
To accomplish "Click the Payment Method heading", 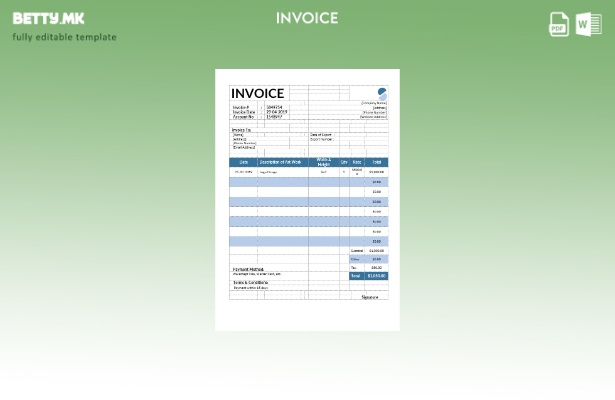I will point(249,269).
